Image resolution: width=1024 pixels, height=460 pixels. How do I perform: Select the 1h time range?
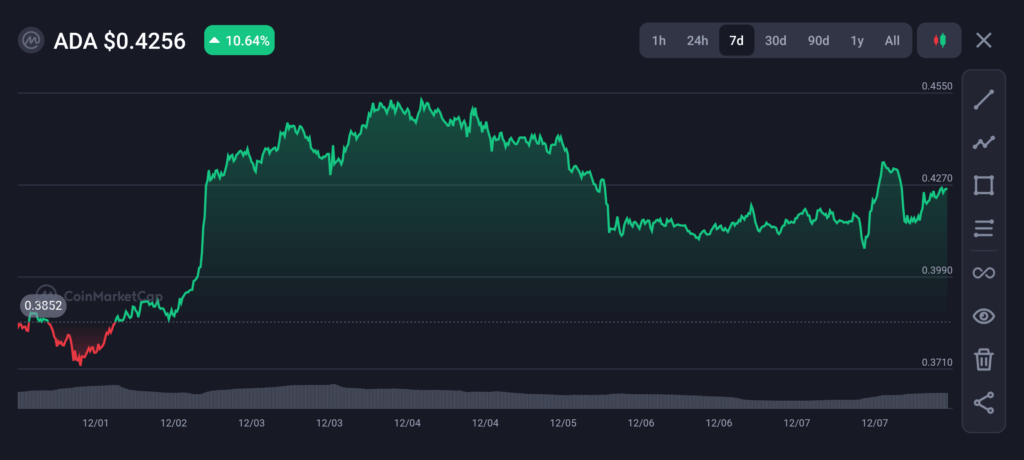pos(659,41)
